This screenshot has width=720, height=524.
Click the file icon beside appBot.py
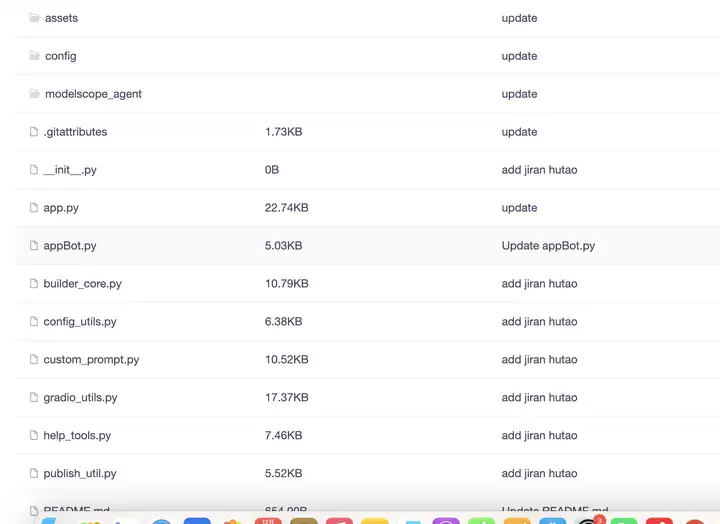(x=34, y=245)
